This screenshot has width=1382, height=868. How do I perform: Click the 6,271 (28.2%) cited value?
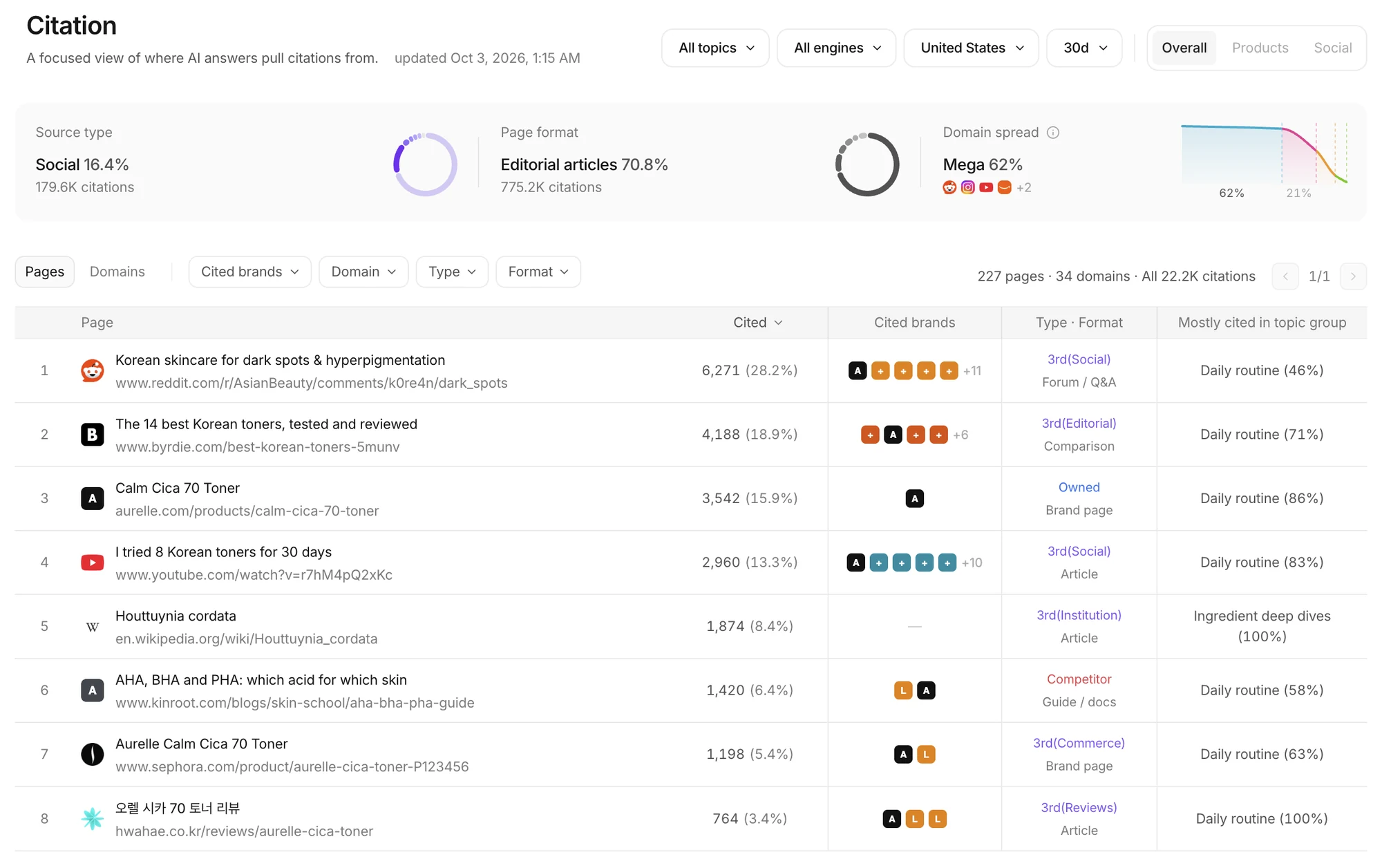750,370
